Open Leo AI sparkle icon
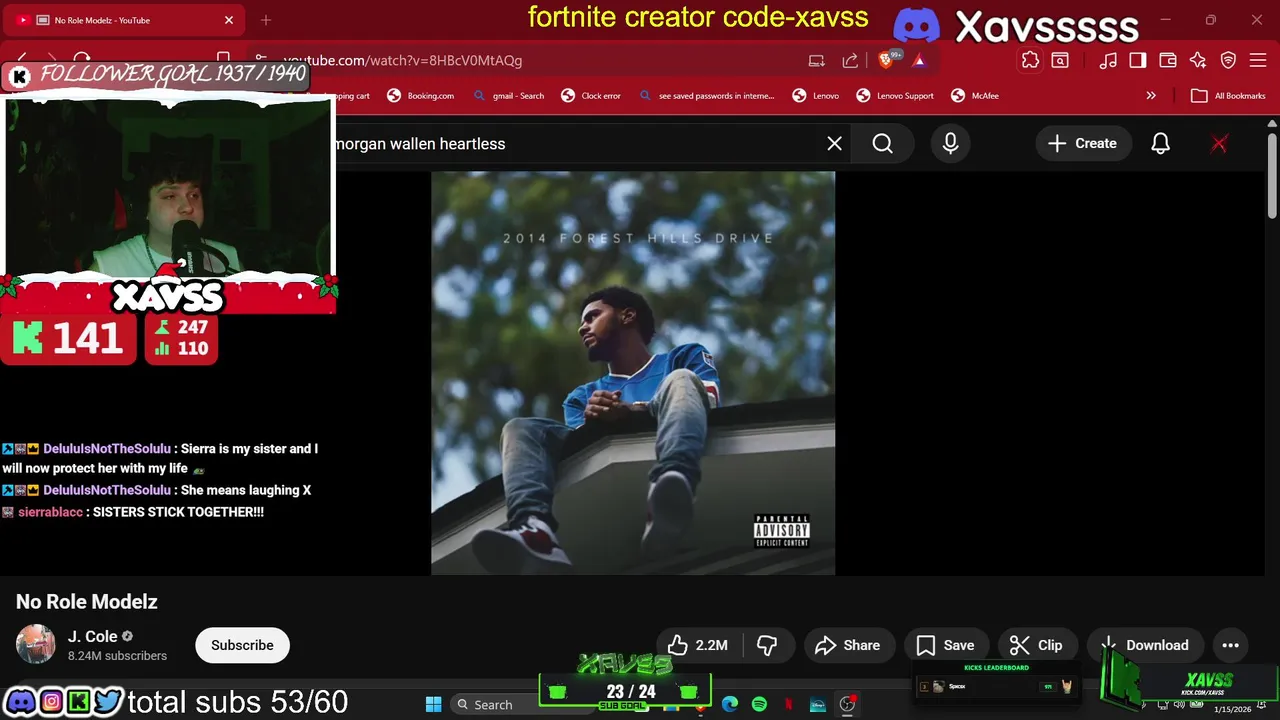This screenshot has height=720, width=1280. point(1198,60)
